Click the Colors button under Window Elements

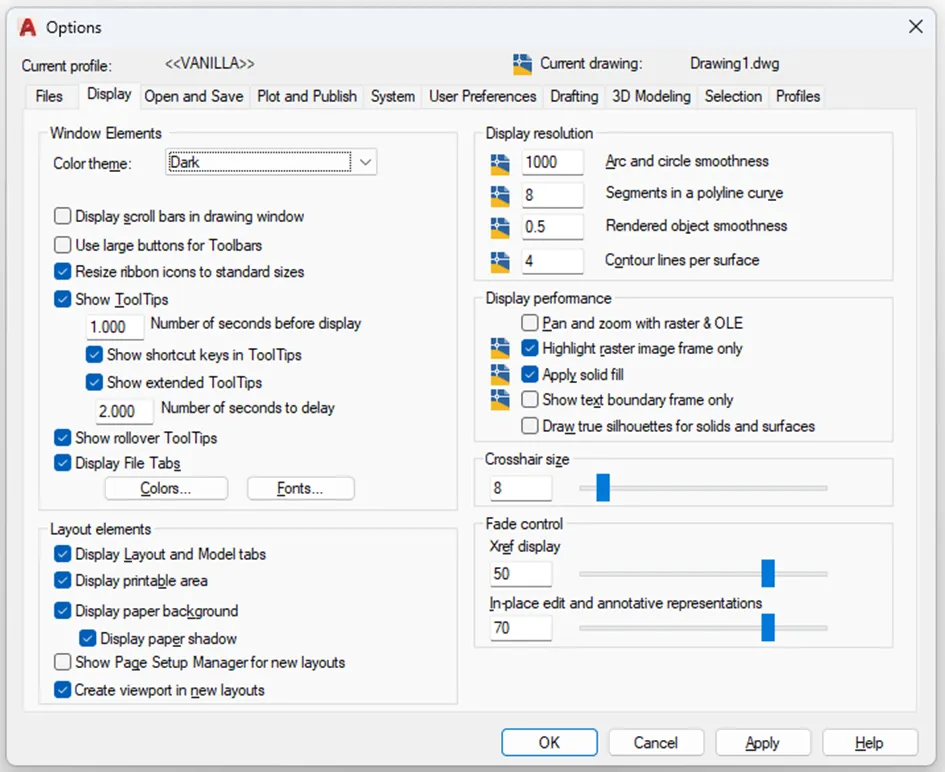tap(165, 488)
